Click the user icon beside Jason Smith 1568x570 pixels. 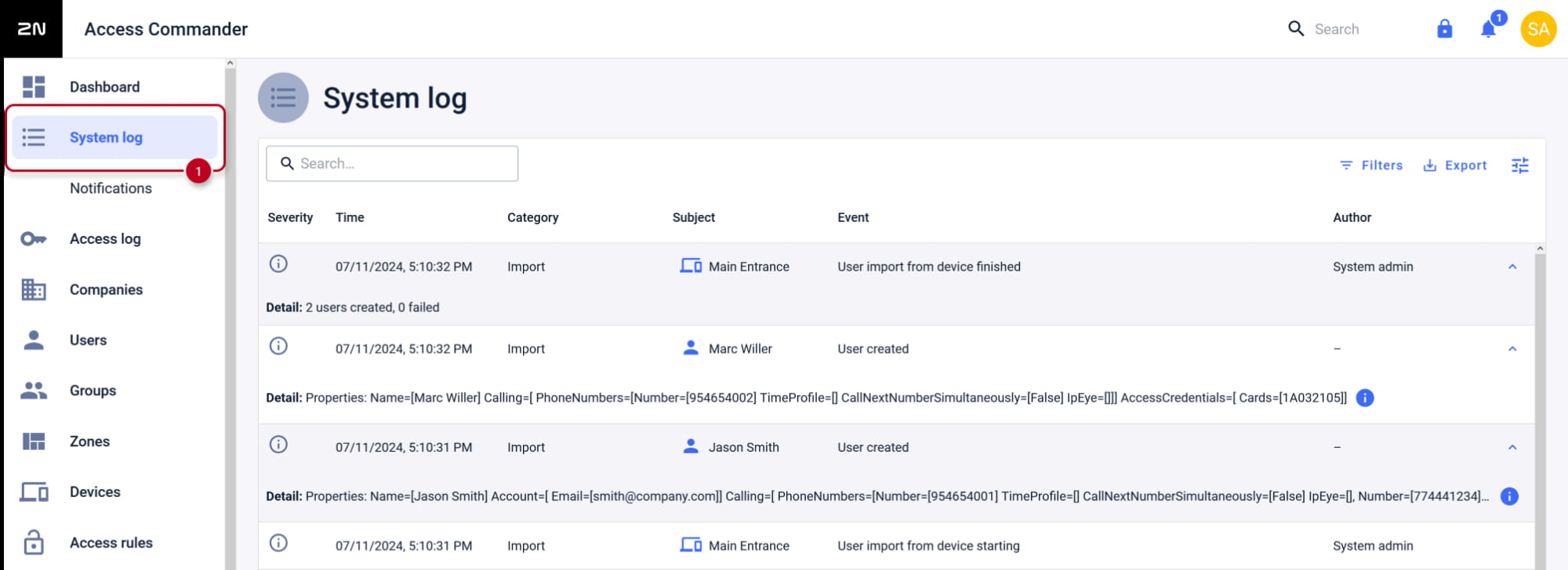click(691, 447)
